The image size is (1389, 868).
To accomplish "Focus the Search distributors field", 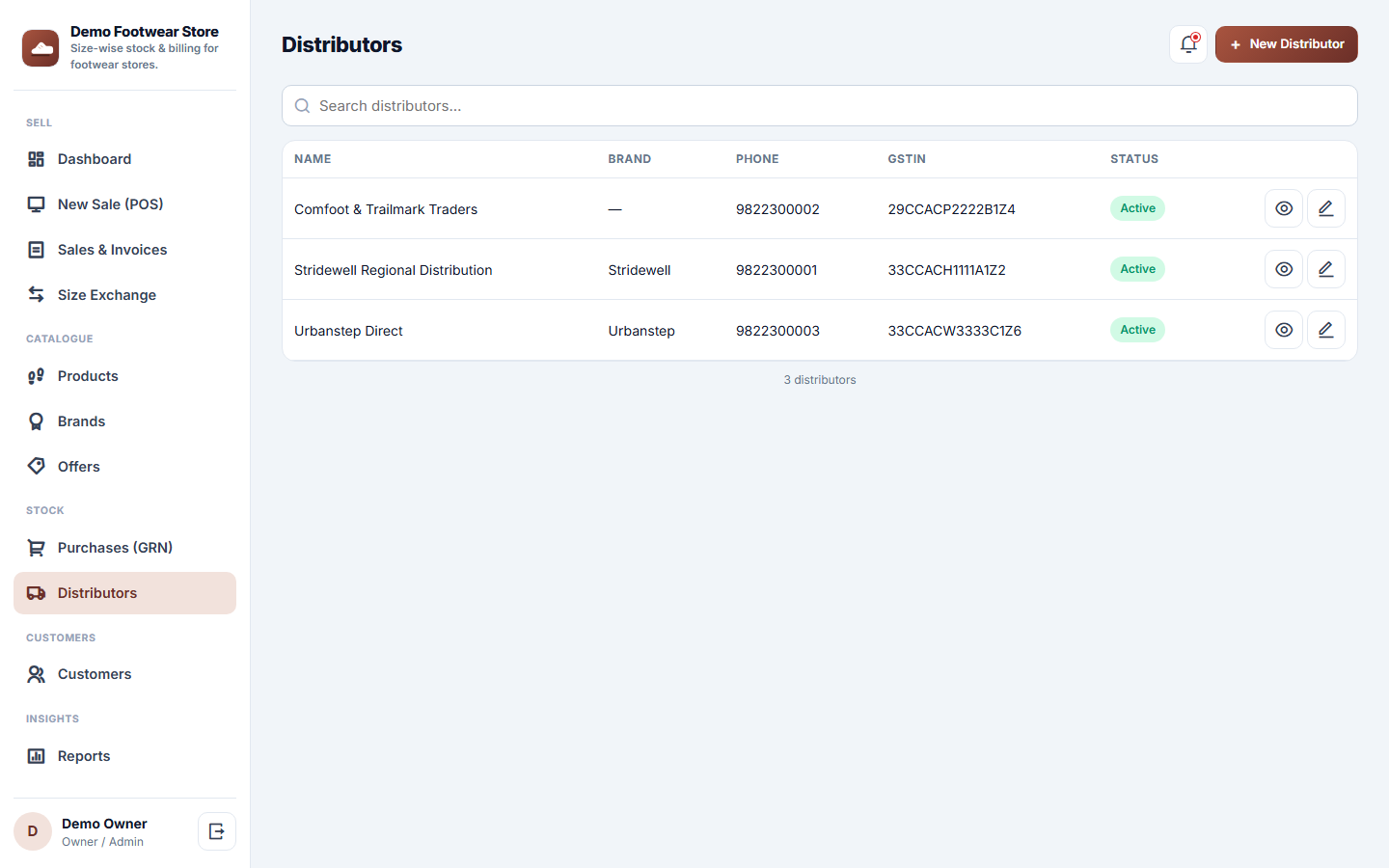I will [x=820, y=106].
